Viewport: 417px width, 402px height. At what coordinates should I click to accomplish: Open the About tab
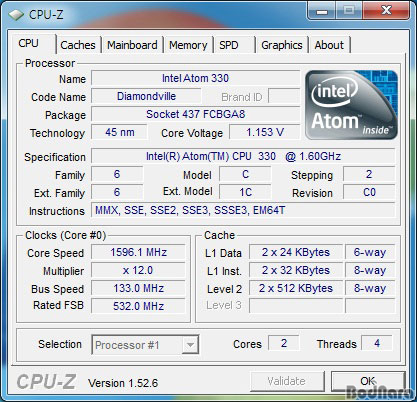tap(329, 45)
